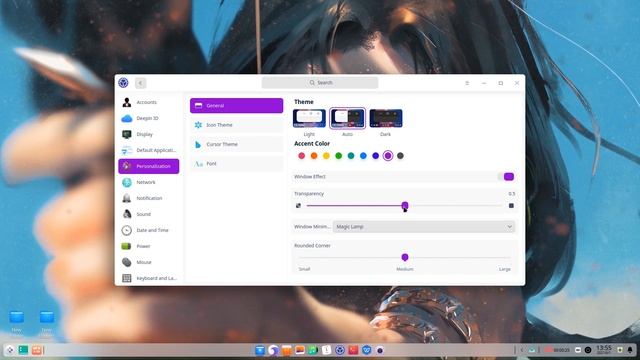Go back using the back arrow button
Viewport: 640px width, 360px height.
(140, 83)
